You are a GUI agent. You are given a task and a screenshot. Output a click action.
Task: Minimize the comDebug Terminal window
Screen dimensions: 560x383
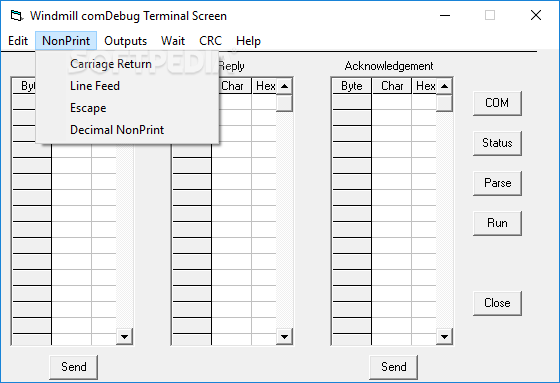(445, 15)
